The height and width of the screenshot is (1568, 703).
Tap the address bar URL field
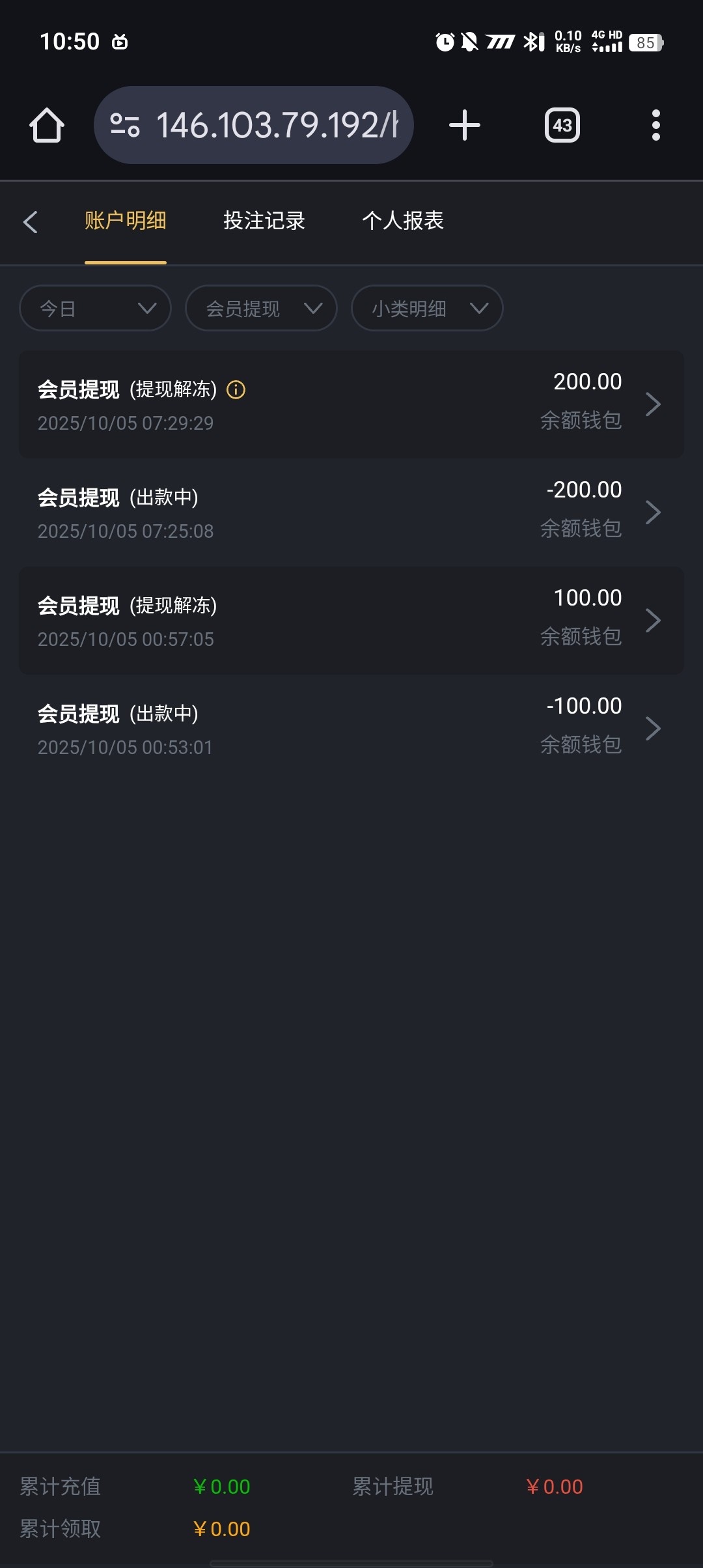point(277,125)
